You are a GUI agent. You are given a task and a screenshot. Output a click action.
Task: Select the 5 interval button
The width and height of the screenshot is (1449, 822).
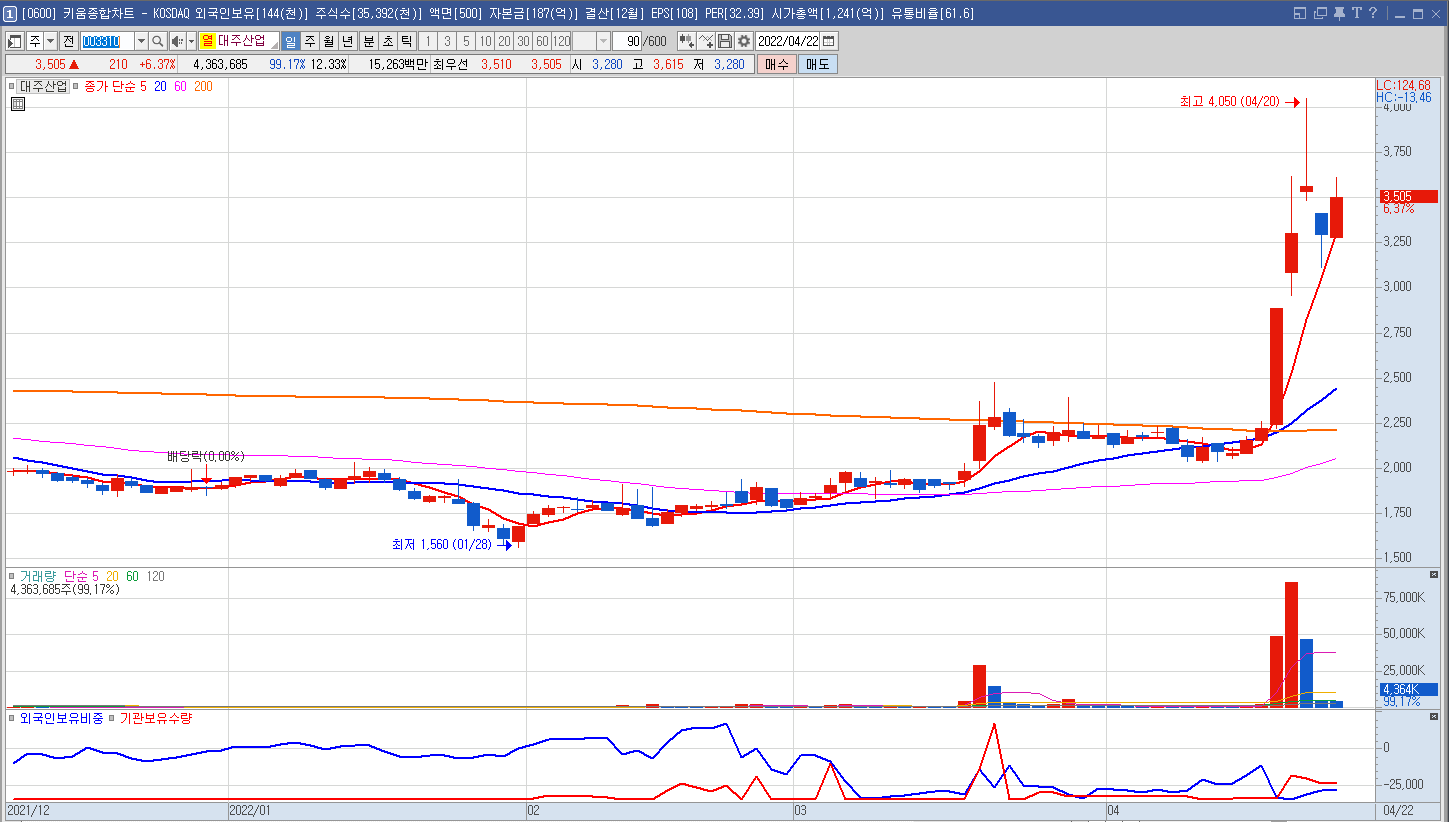tap(466, 41)
